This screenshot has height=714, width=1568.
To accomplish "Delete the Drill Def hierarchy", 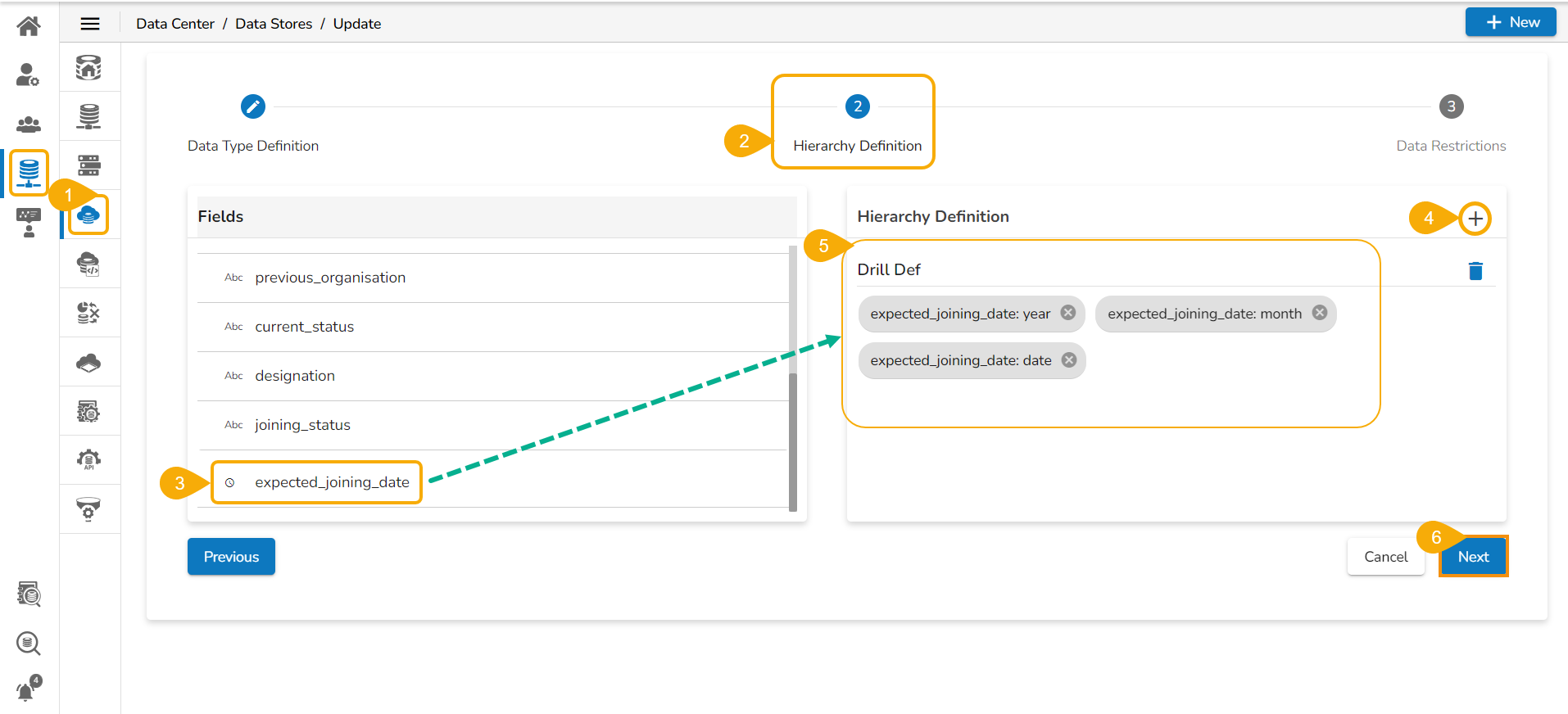I will (x=1475, y=271).
